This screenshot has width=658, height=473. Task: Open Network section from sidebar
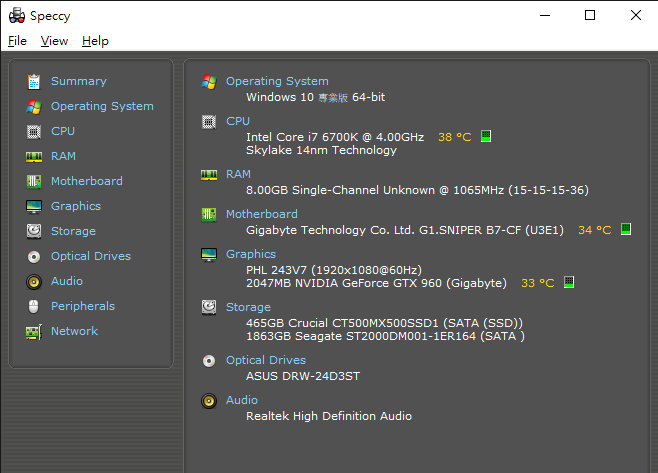click(74, 331)
